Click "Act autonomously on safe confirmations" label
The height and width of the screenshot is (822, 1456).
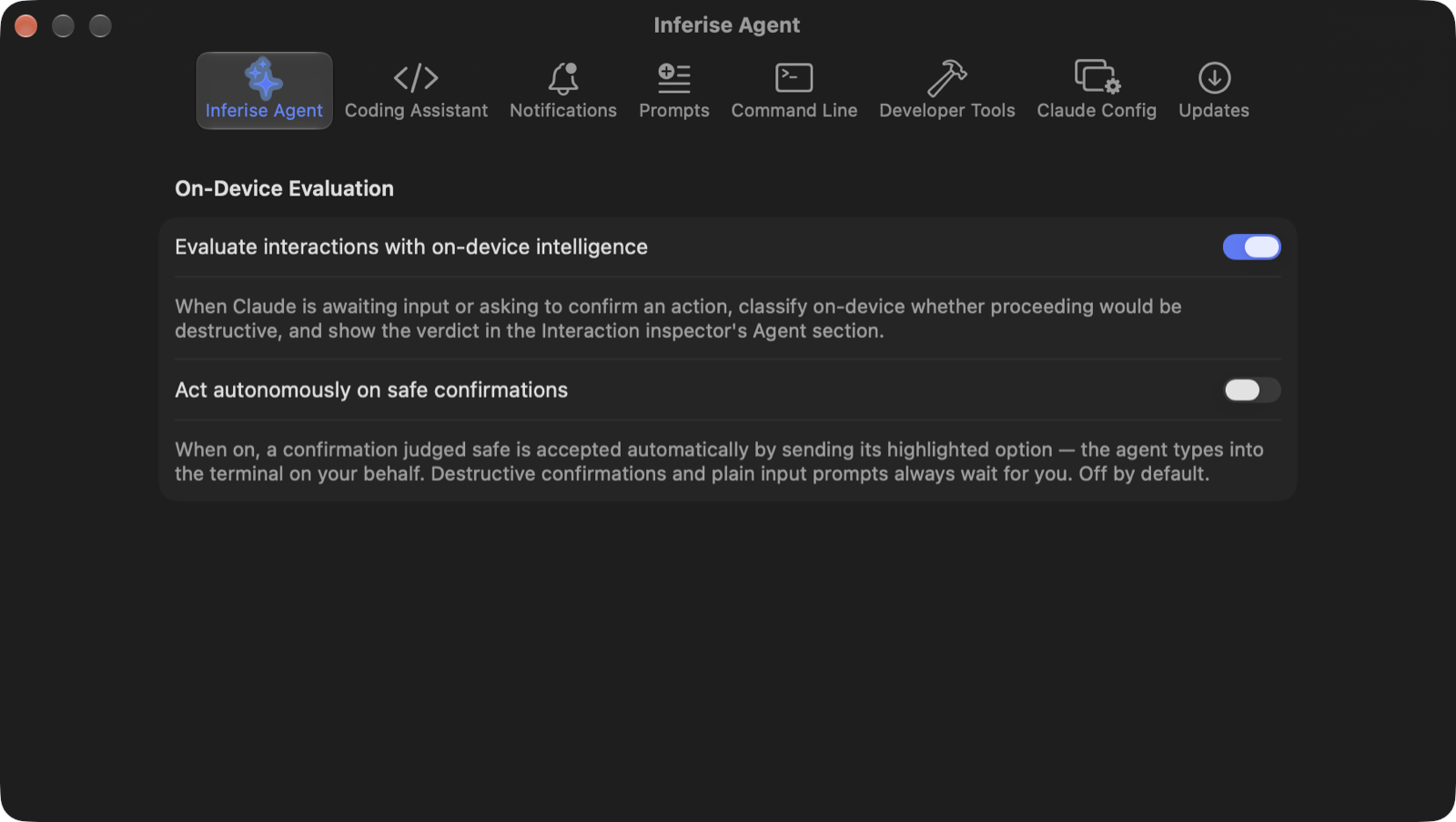click(x=371, y=390)
